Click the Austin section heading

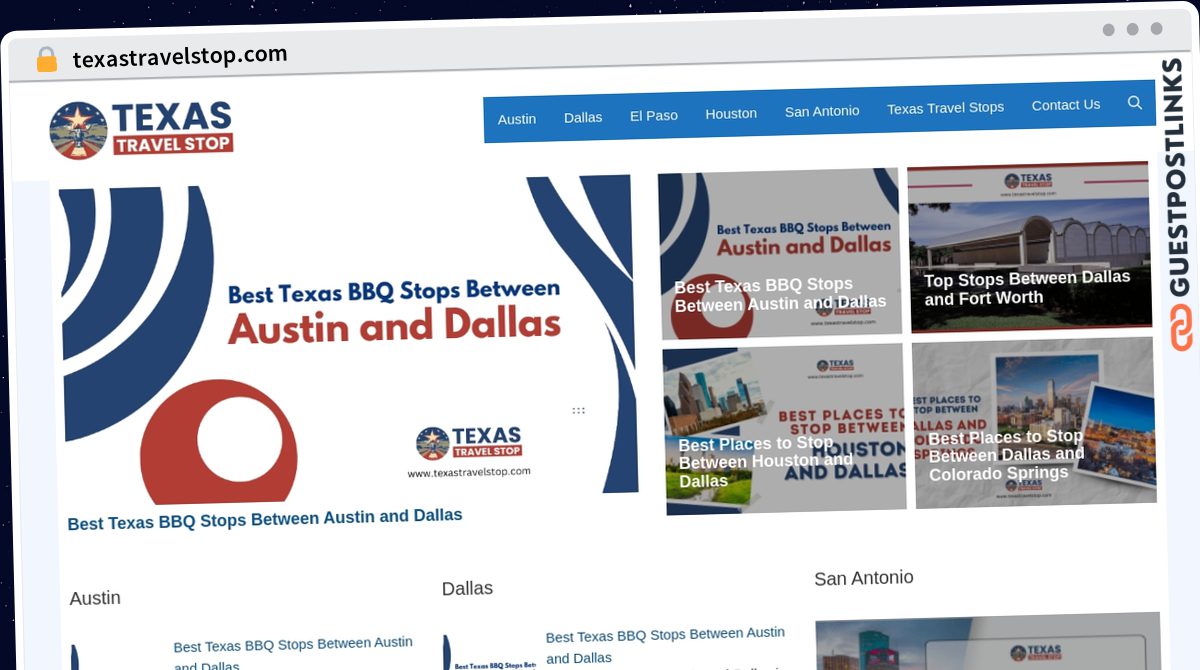tap(95, 598)
